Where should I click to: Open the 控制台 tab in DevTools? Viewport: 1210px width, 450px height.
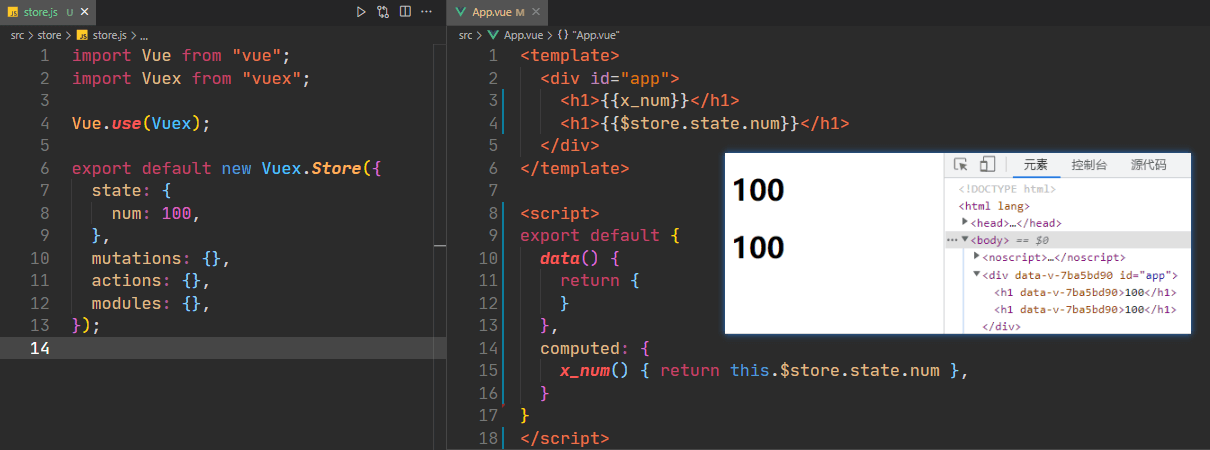pos(1088,165)
